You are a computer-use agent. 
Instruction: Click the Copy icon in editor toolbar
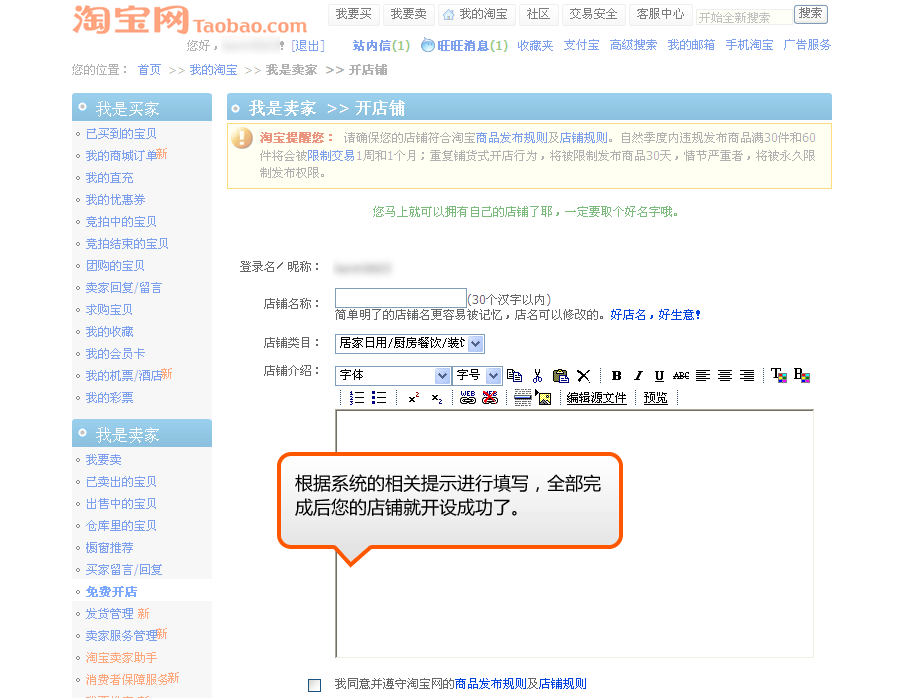[x=515, y=375]
